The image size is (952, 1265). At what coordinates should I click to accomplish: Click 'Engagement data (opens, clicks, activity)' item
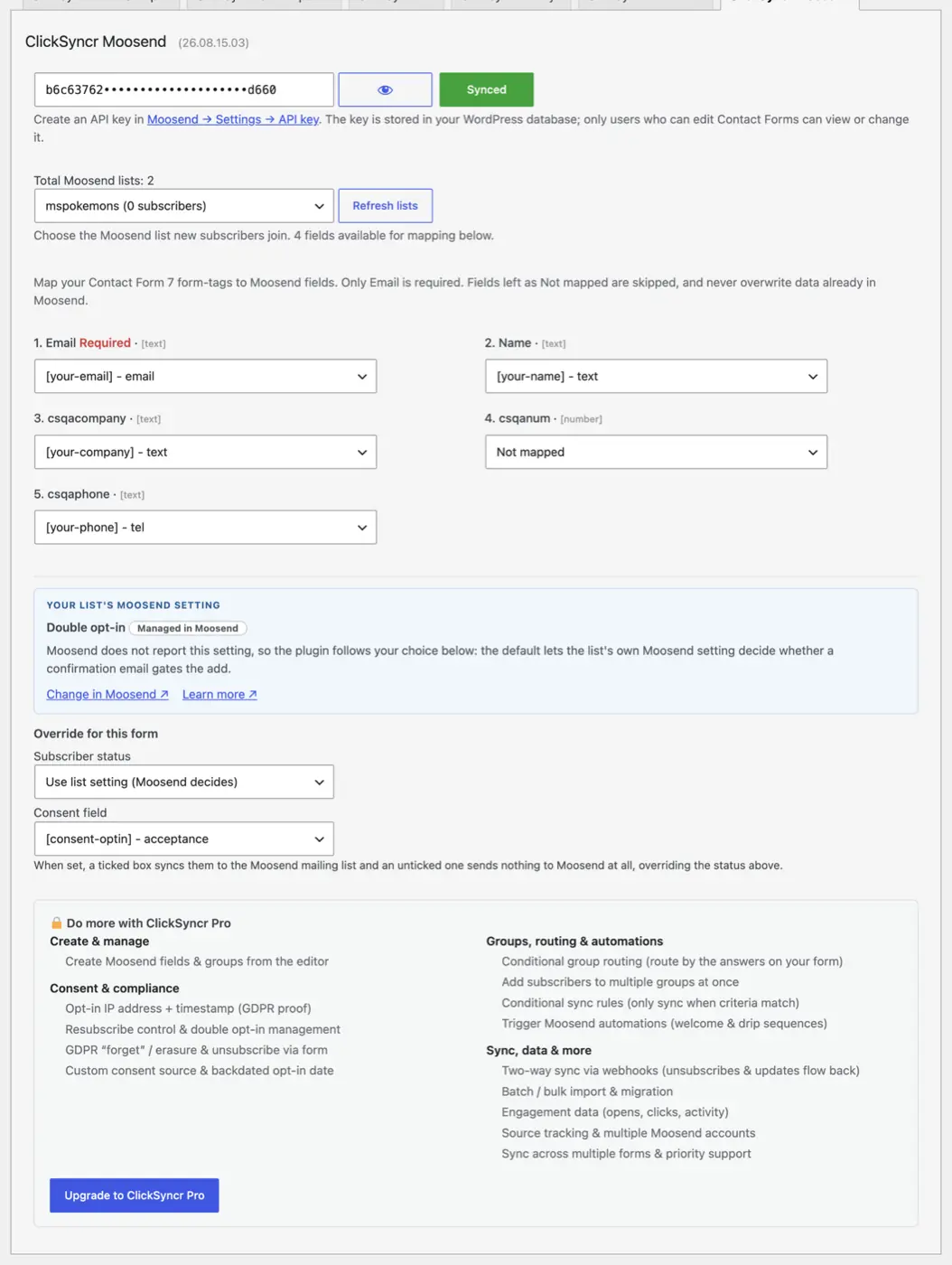[x=615, y=1112]
